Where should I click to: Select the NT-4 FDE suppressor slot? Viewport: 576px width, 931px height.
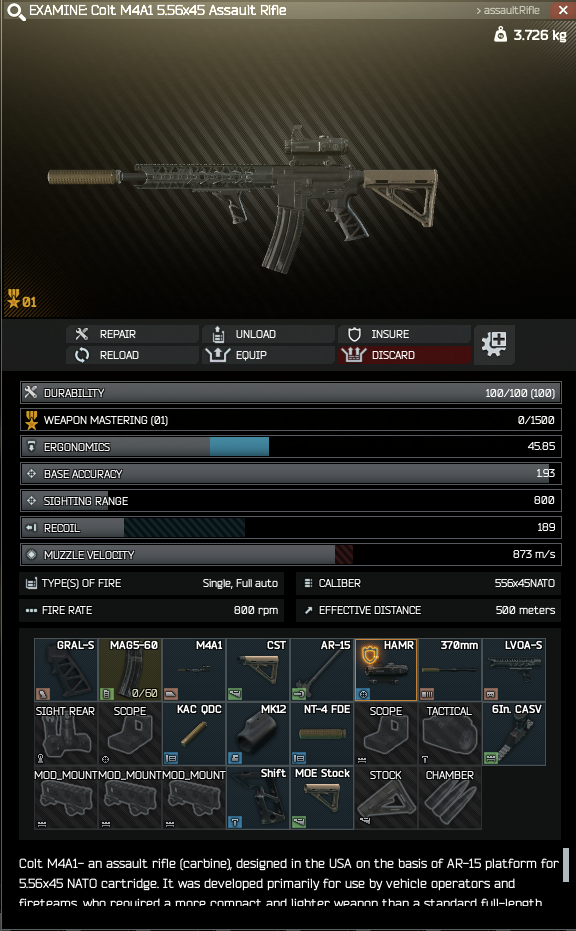click(322, 734)
